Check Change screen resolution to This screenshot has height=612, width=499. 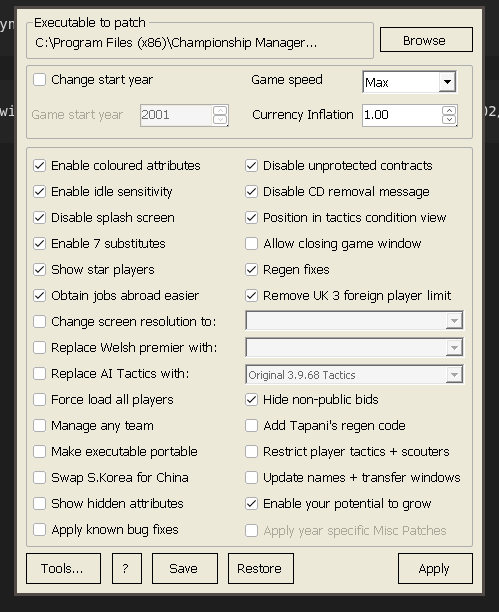pyautogui.click(x=39, y=322)
